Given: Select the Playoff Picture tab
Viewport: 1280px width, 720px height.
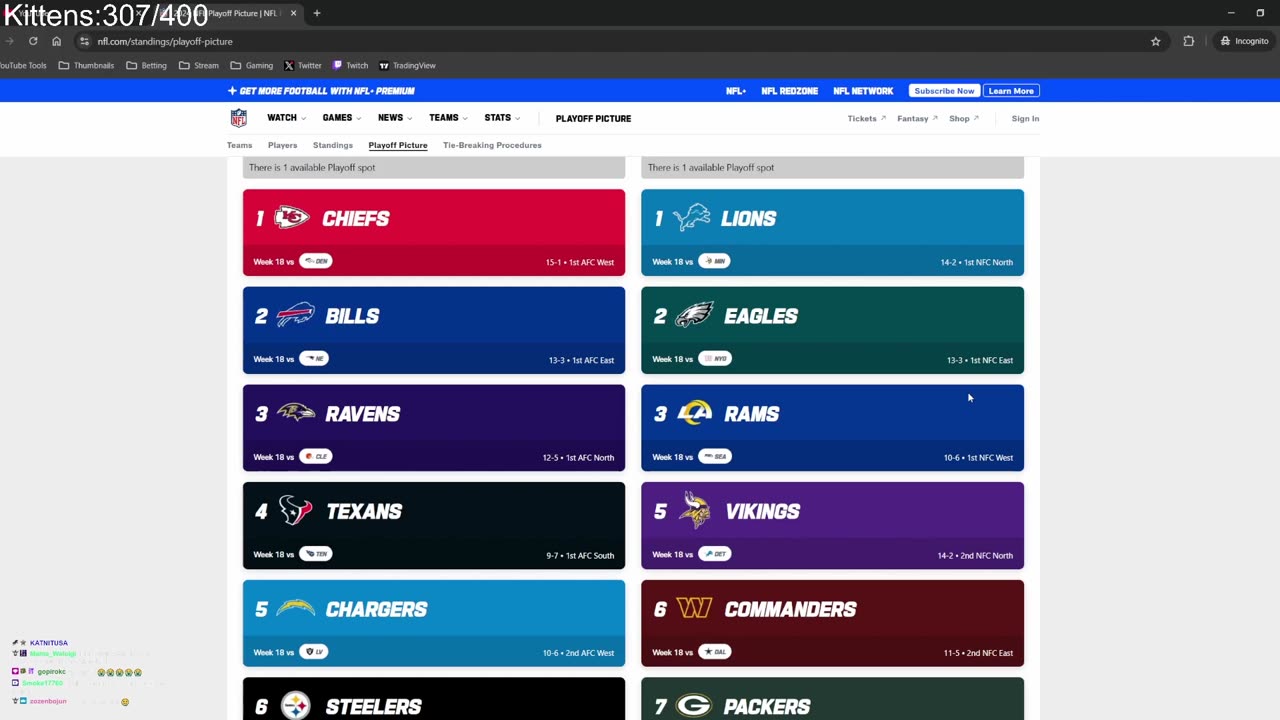Looking at the screenshot, I should click(398, 145).
